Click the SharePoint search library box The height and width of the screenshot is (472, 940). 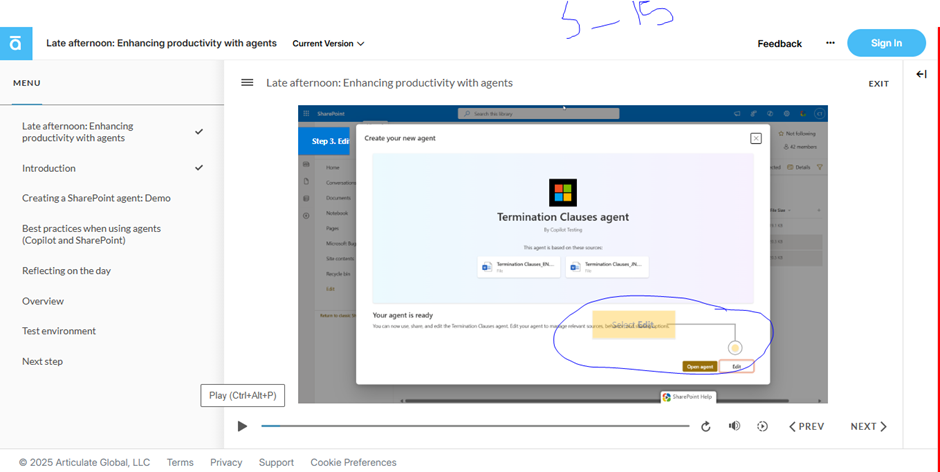click(538, 113)
